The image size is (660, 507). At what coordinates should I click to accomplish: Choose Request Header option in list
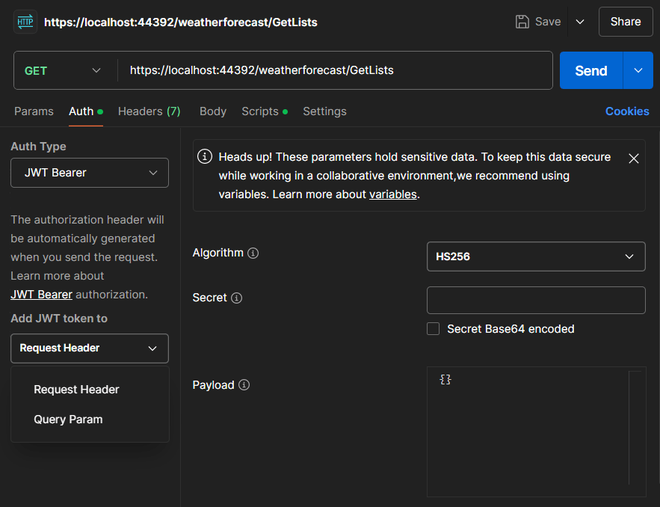pyautogui.click(x=76, y=390)
